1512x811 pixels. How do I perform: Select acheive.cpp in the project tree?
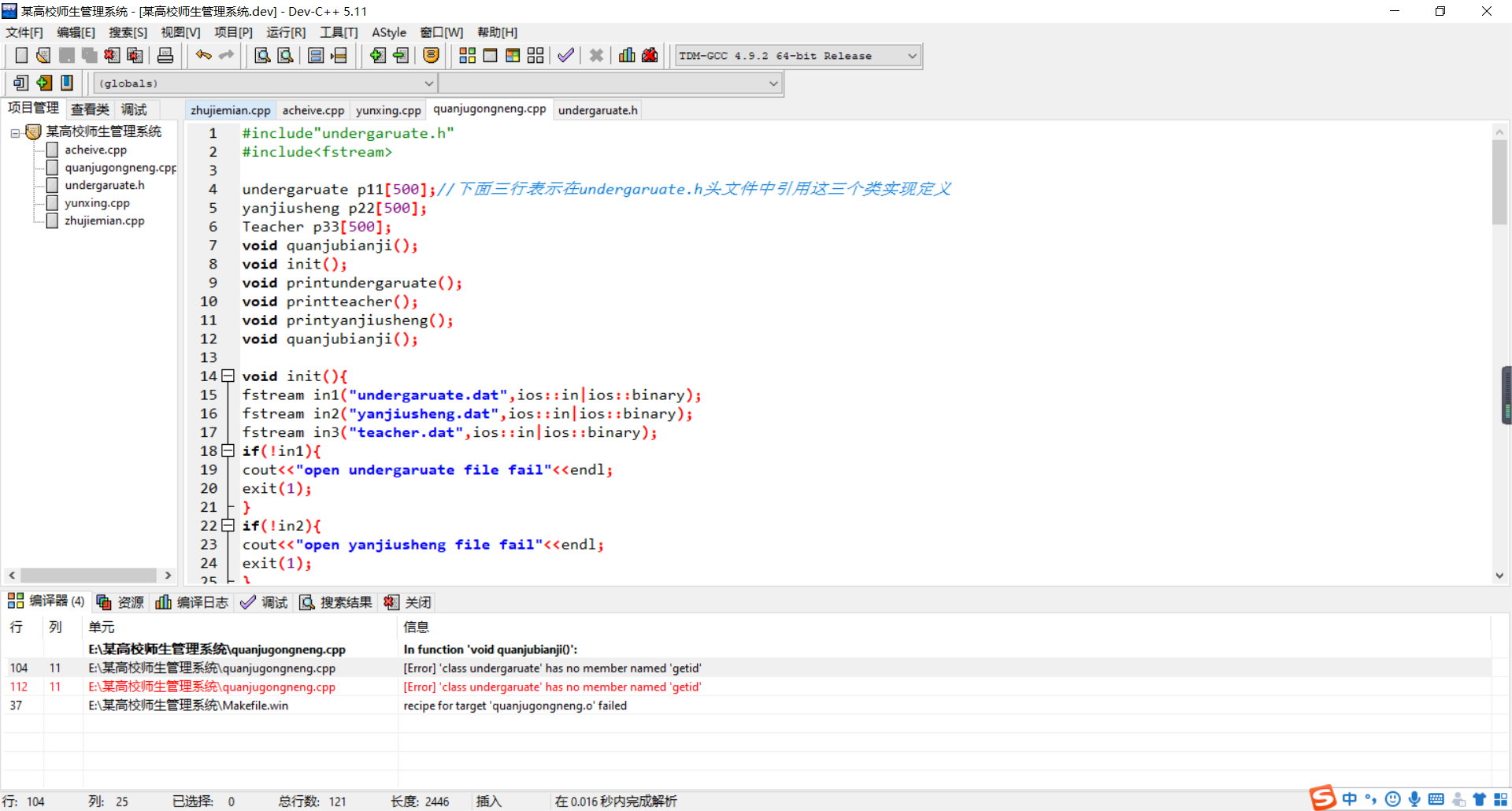click(x=95, y=150)
